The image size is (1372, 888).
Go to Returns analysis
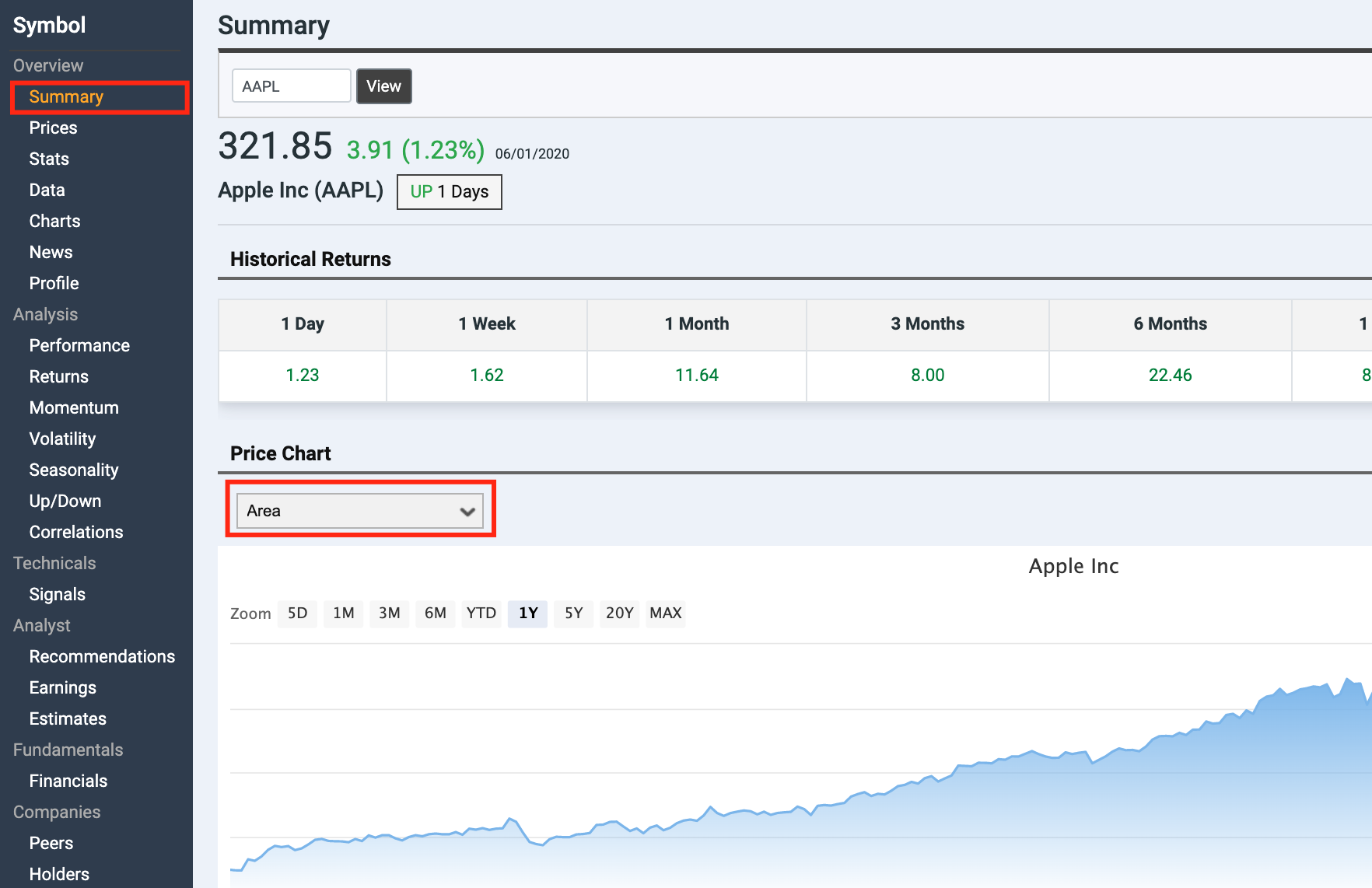click(58, 377)
